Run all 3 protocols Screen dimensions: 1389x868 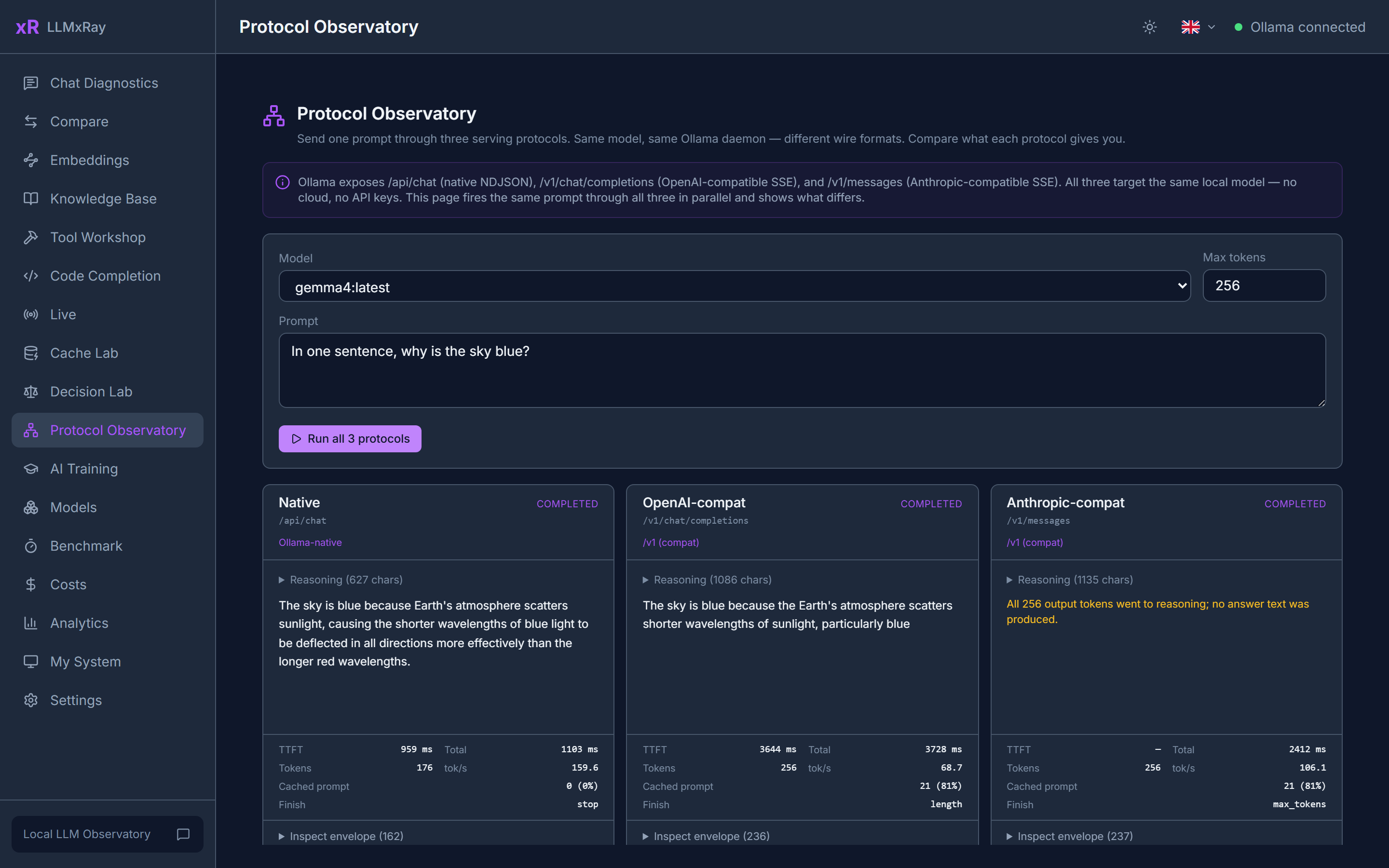[350, 439]
